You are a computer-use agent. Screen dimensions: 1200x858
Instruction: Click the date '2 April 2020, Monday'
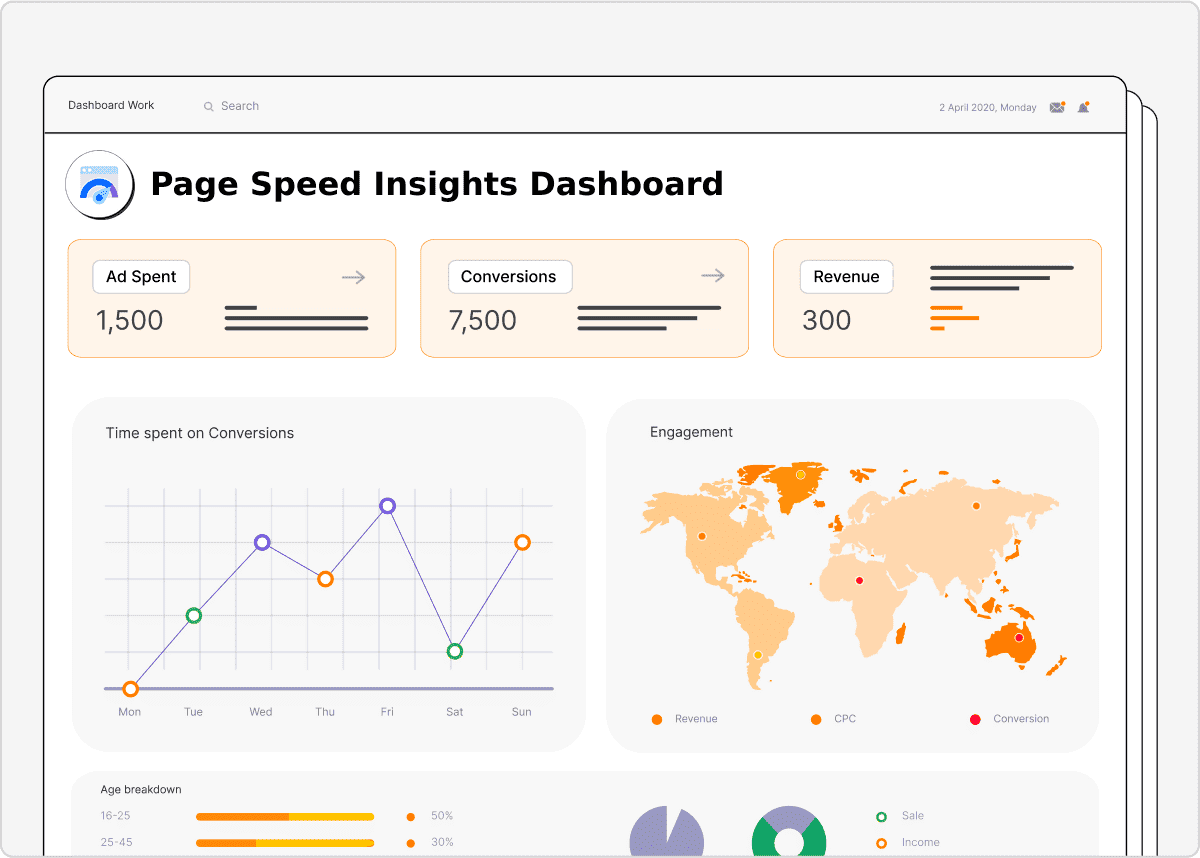(x=988, y=108)
